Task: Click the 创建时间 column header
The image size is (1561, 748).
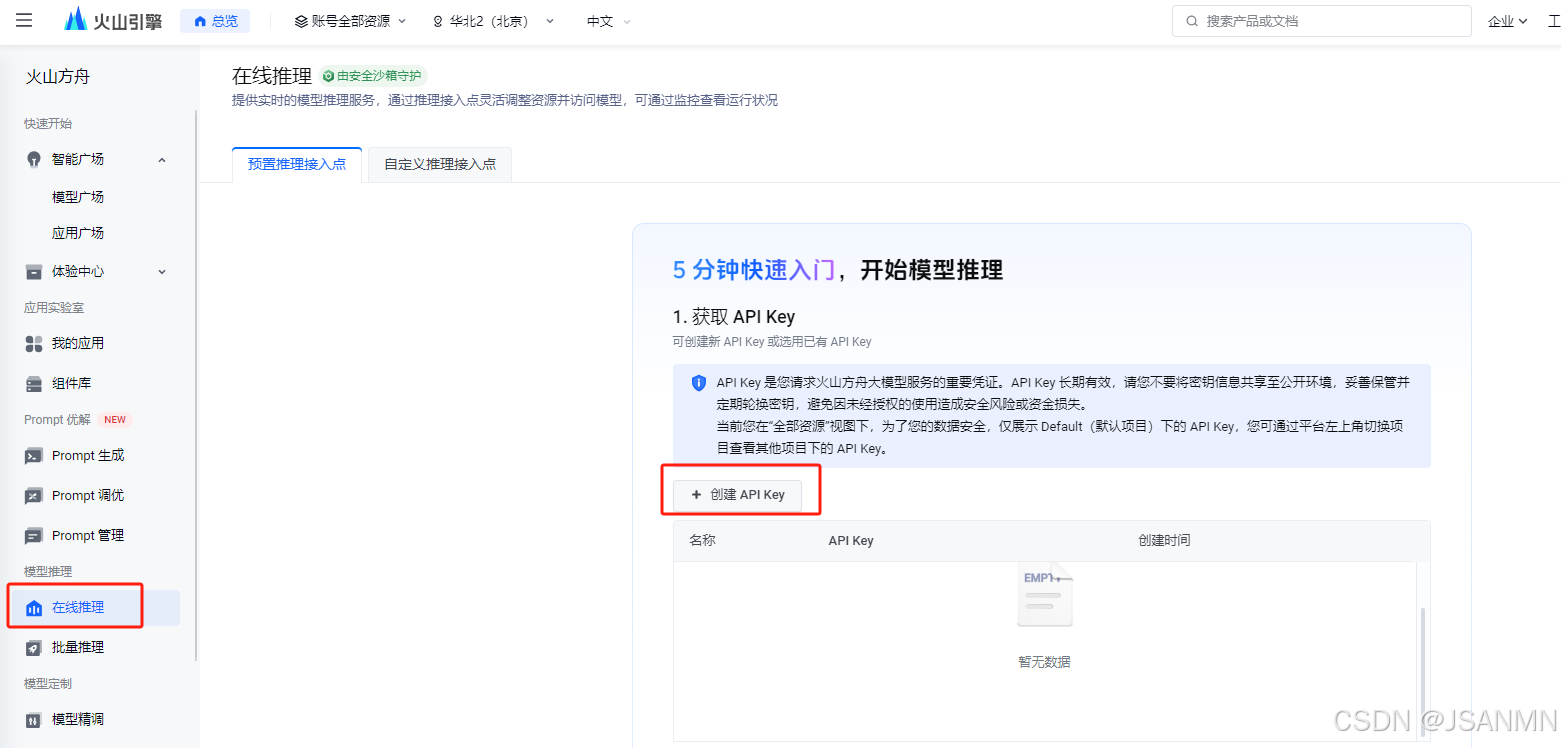Action: click(1164, 540)
